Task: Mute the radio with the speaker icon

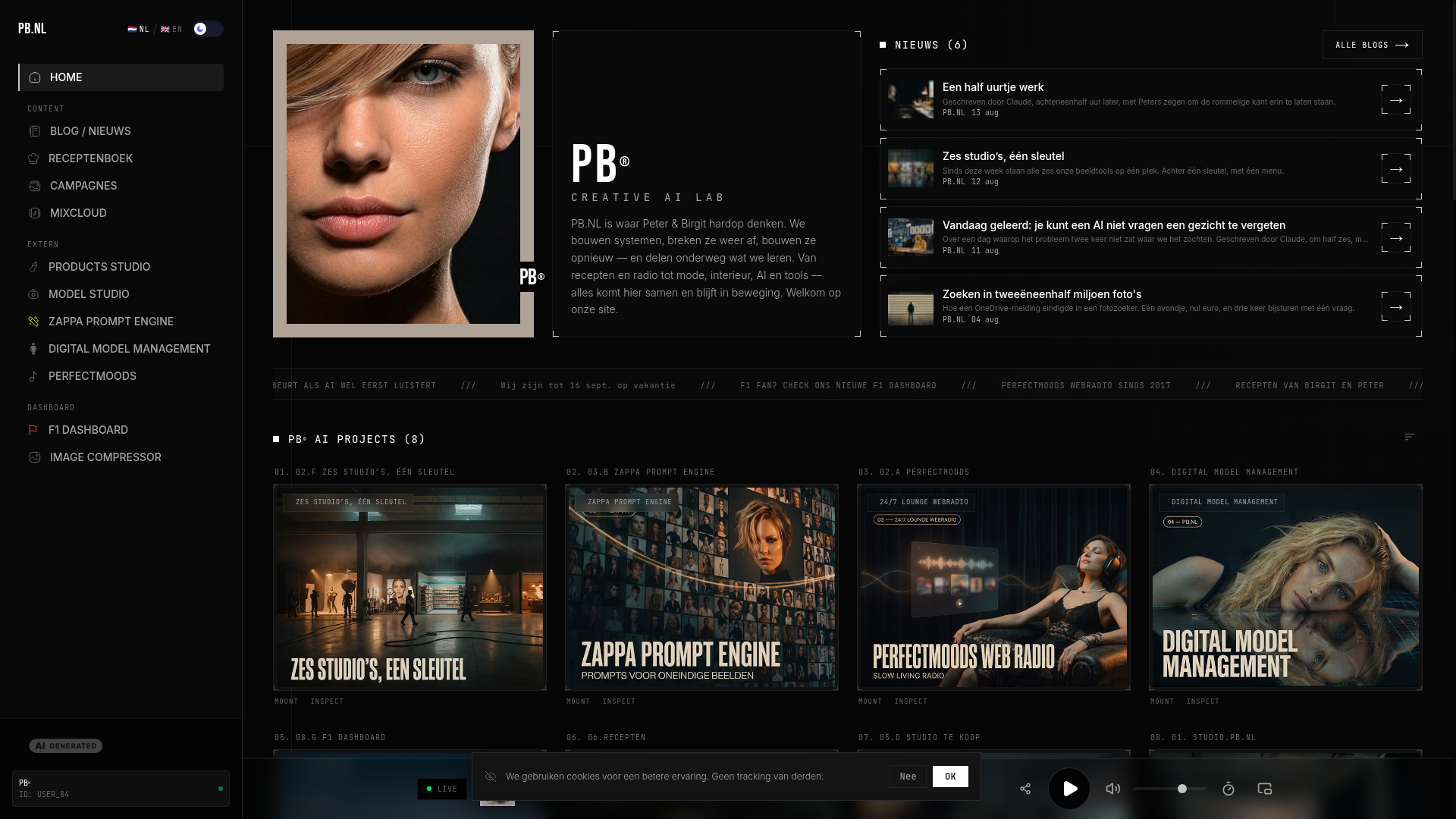Action: click(x=1112, y=789)
